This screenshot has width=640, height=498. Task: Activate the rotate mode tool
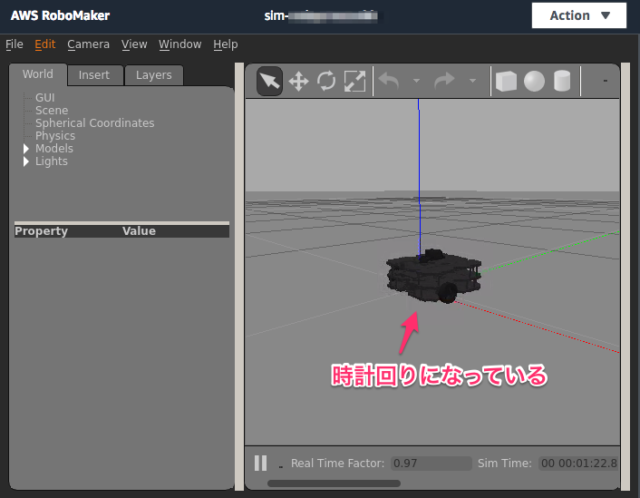click(327, 81)
